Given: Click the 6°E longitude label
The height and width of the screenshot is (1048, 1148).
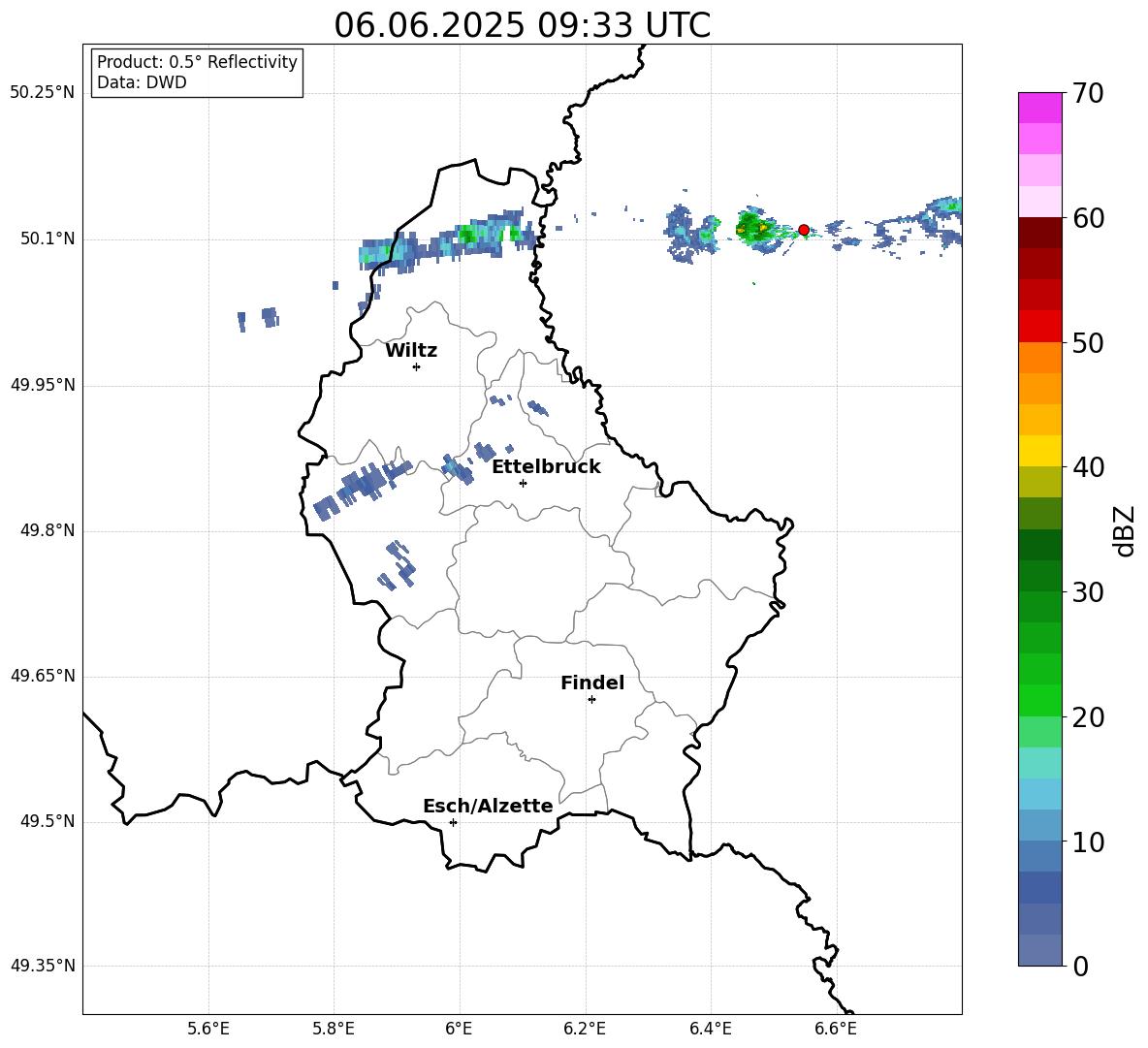Looking at the screenshot, I should coord(459,1029).
